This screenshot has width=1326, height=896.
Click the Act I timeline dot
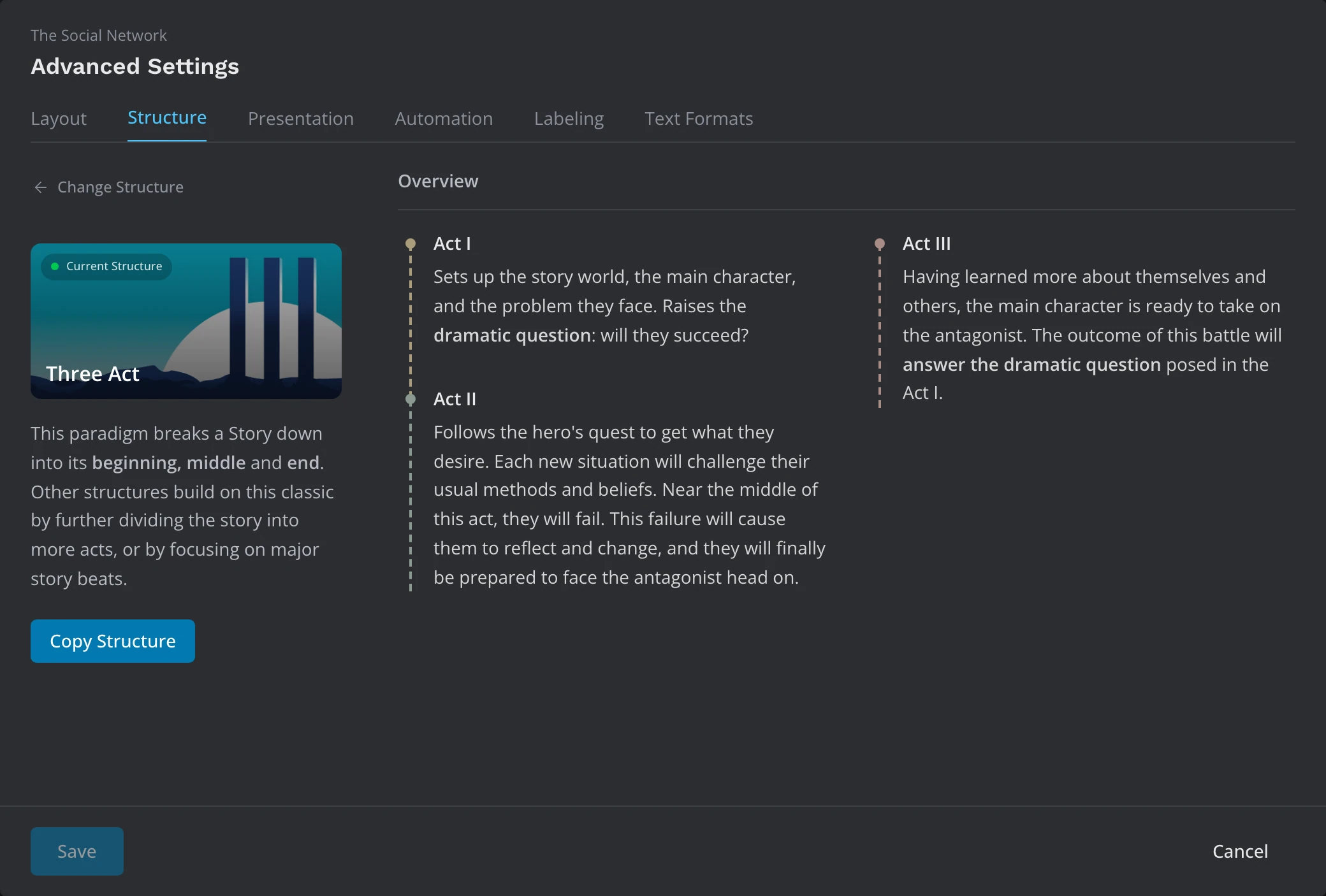(411, 243)
